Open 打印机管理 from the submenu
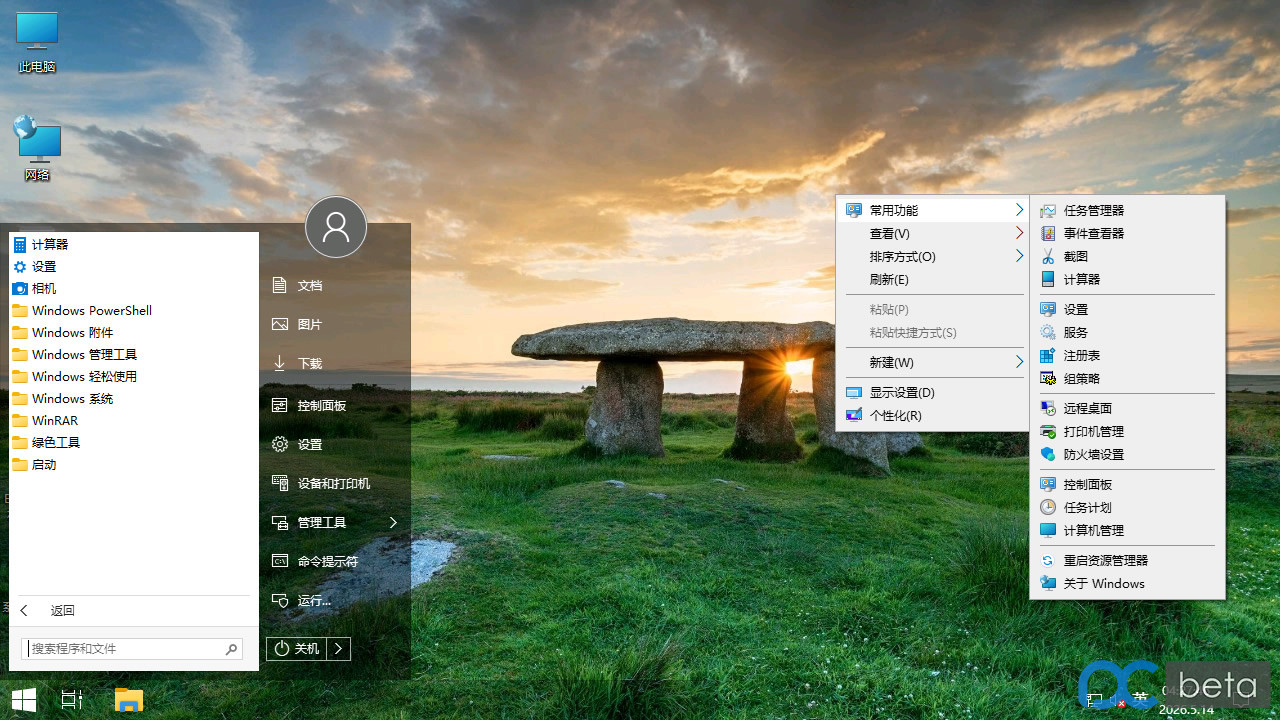The image size is (1280, 720). pyautogui.click(x=1127, y=431)
